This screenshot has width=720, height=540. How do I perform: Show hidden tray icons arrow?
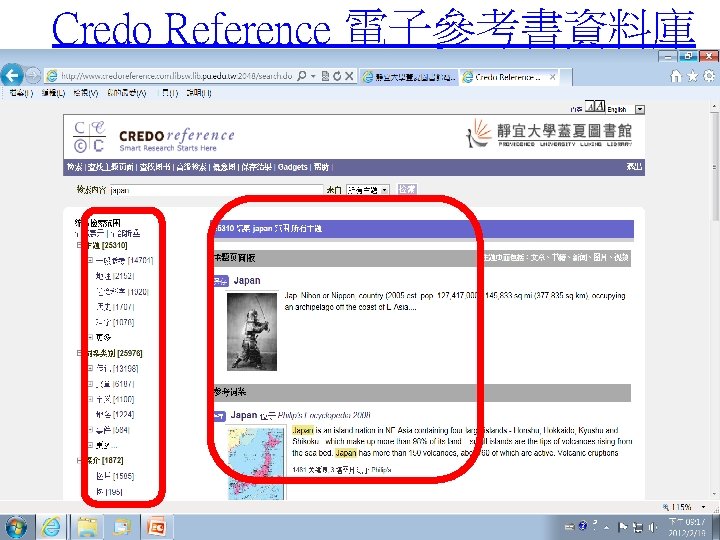pos(607,528)
